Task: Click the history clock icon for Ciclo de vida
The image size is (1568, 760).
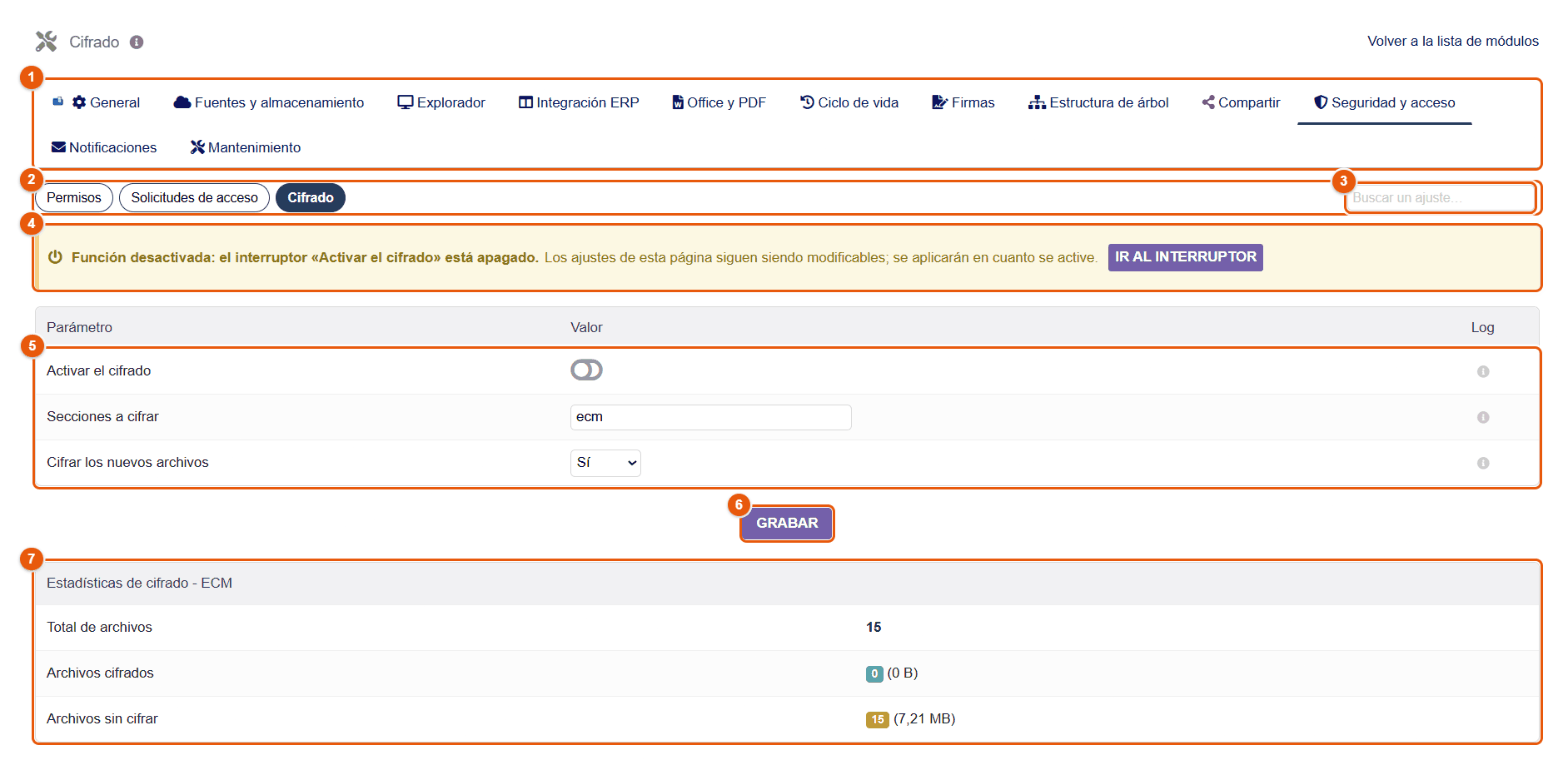Action: click(x=807, y=102)
